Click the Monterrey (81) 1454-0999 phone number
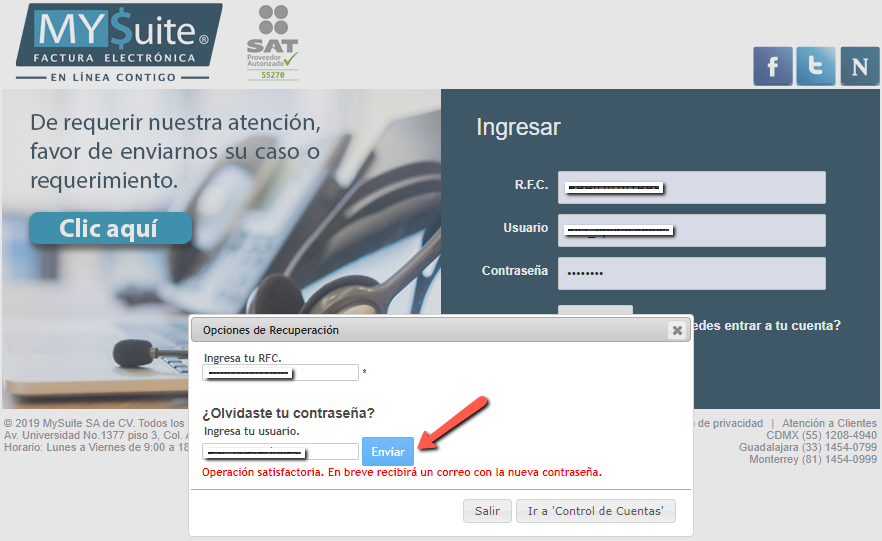The width and height of the screenshot is (882, 541). tap(813, 459)
